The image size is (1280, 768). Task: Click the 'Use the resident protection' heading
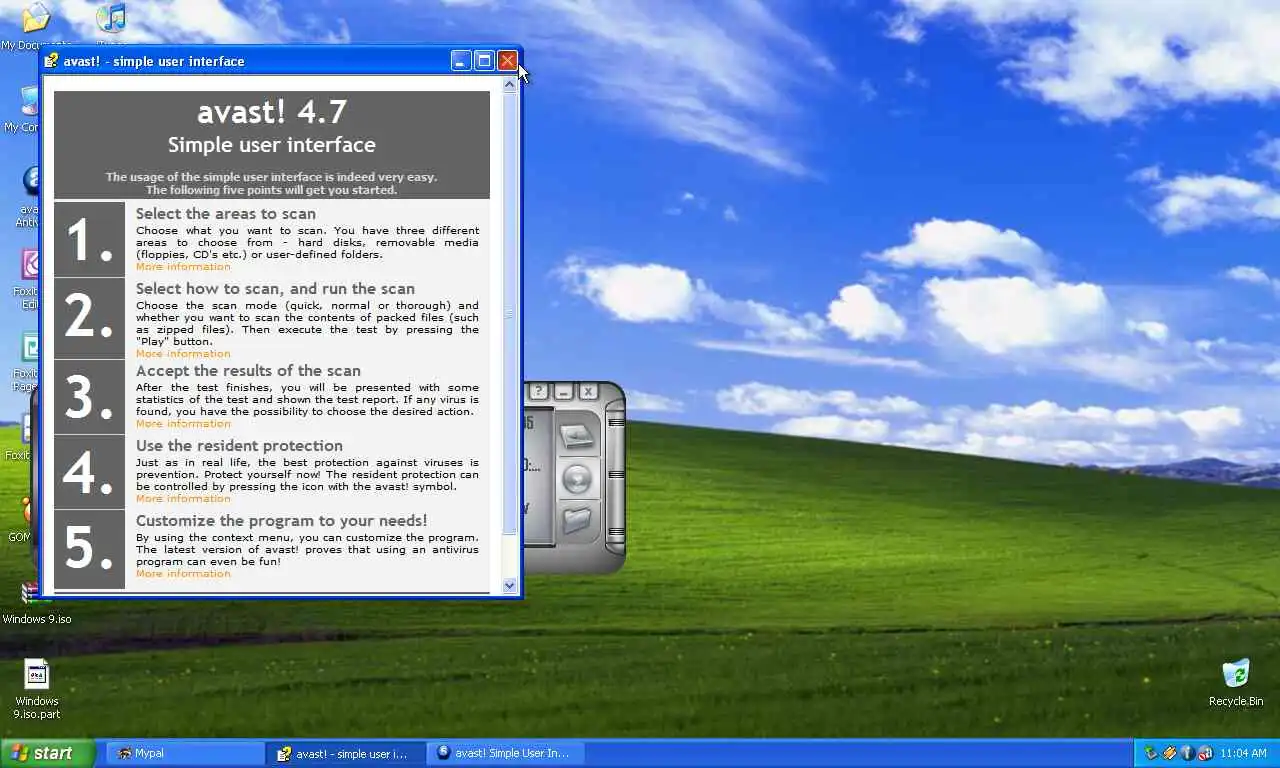click(x=239, y=446)
